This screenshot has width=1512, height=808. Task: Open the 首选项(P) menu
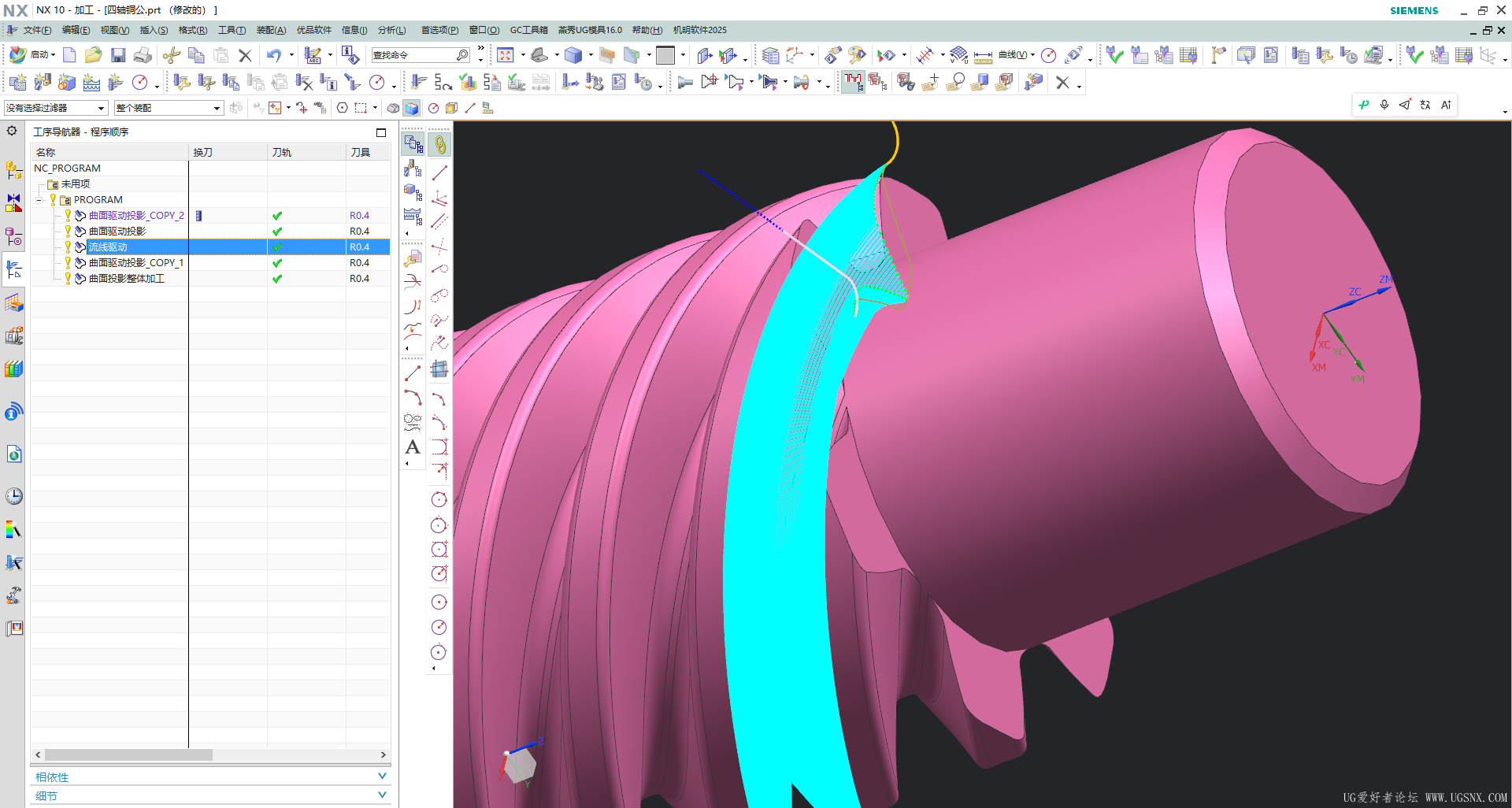pos(439,30)
